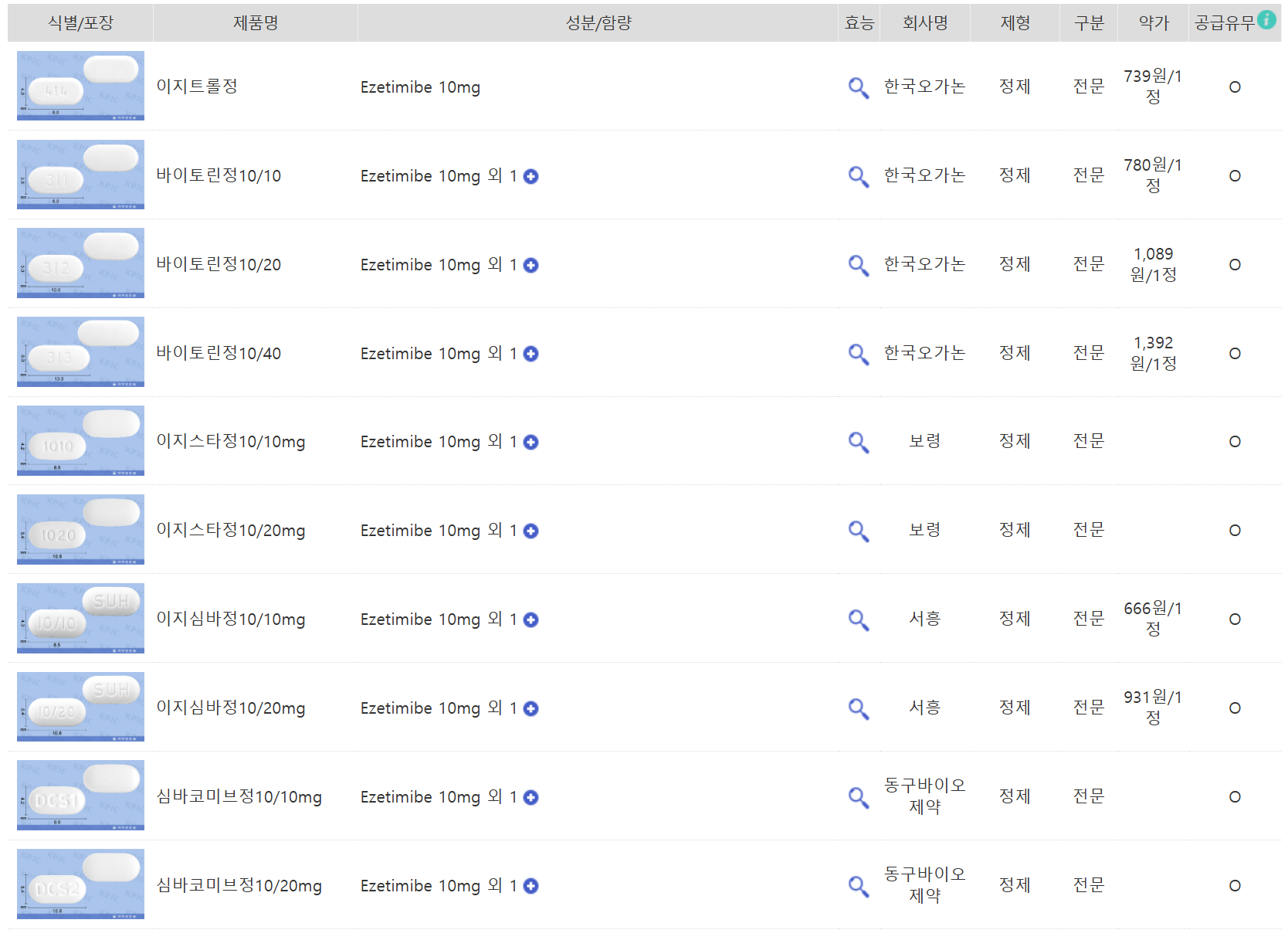Open product link 이지트롤정
This screenshot has width=1288, height=930.
coord(197,86)
